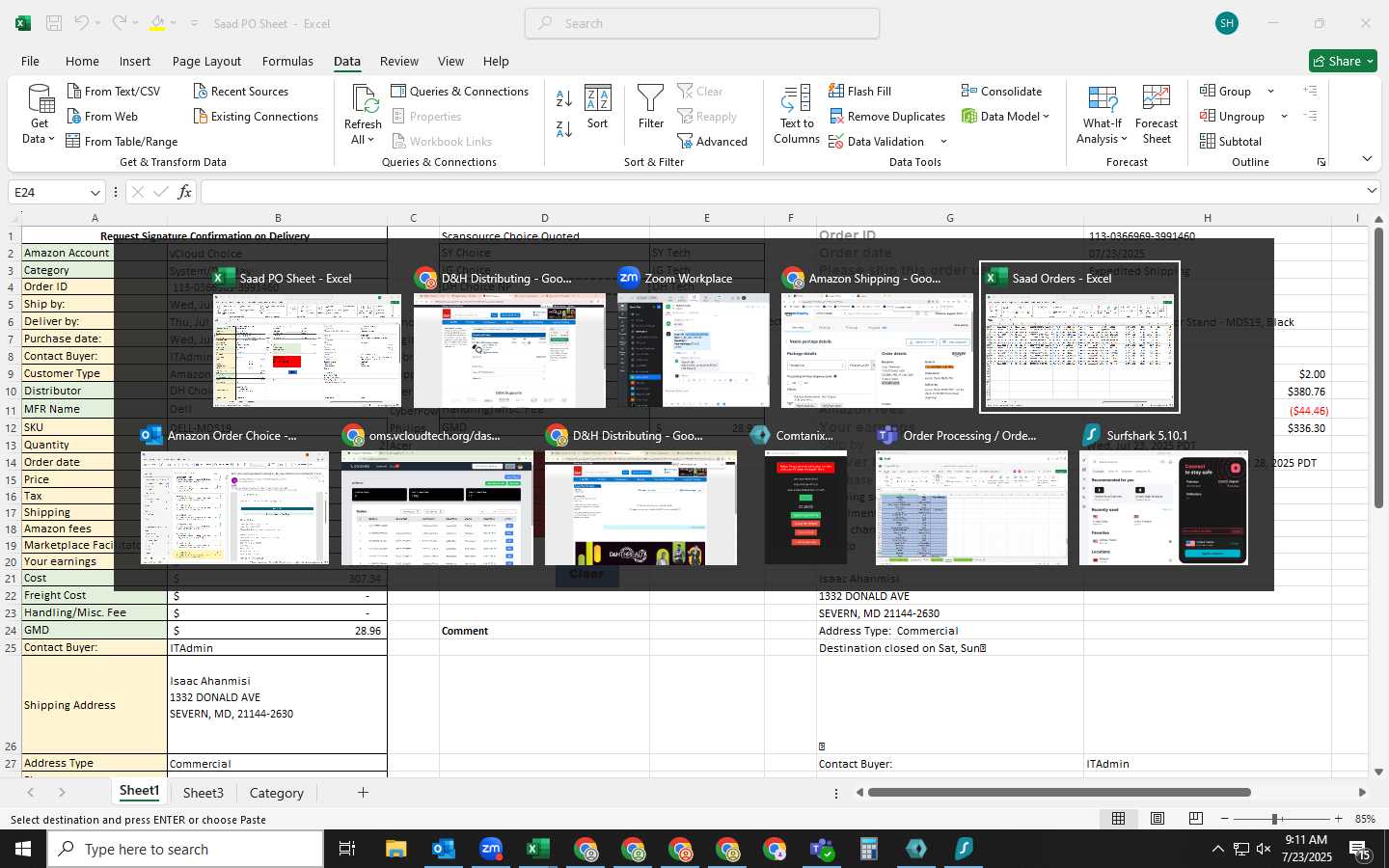Switch to Surfshark 5.10.1 window

pyautogui.click(x=1163, y=494)
